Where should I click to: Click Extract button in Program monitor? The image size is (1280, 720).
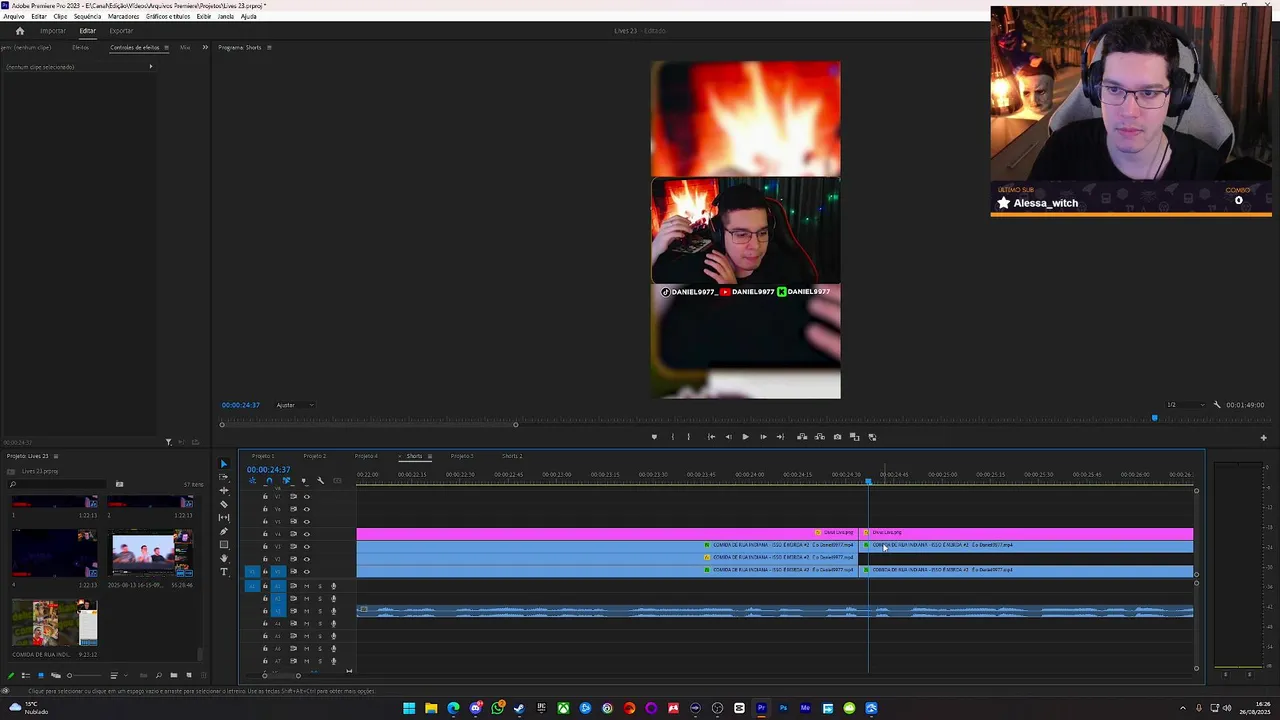click(x=820, y=437)
